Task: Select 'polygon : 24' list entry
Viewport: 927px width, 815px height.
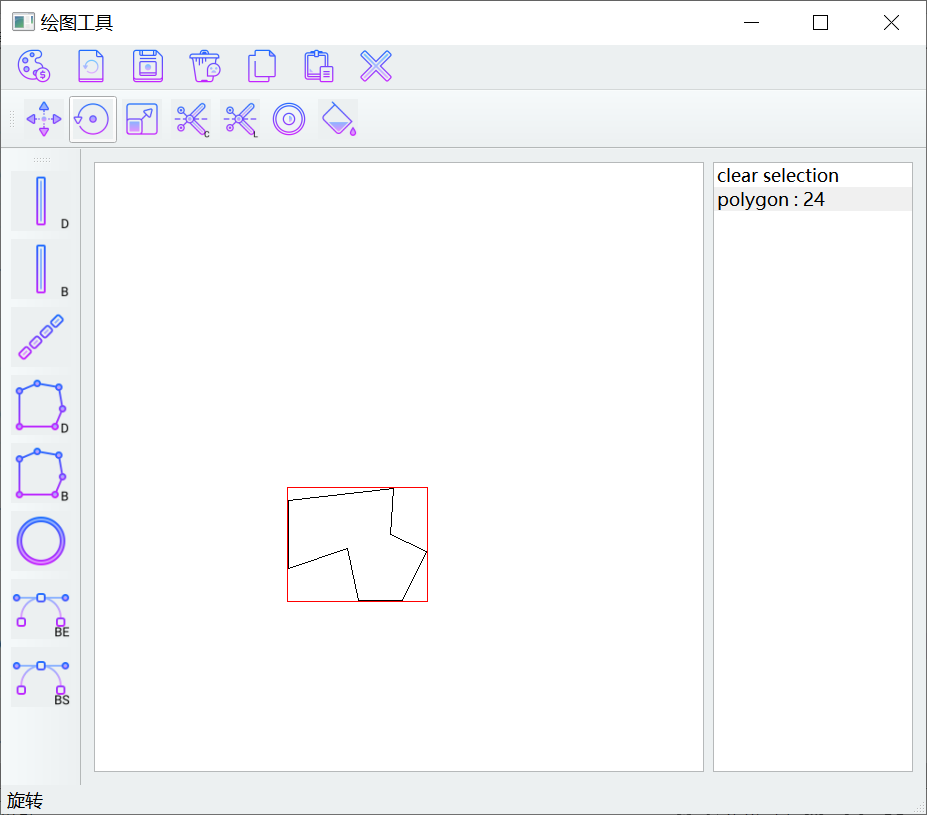Action: pos(813,199)
